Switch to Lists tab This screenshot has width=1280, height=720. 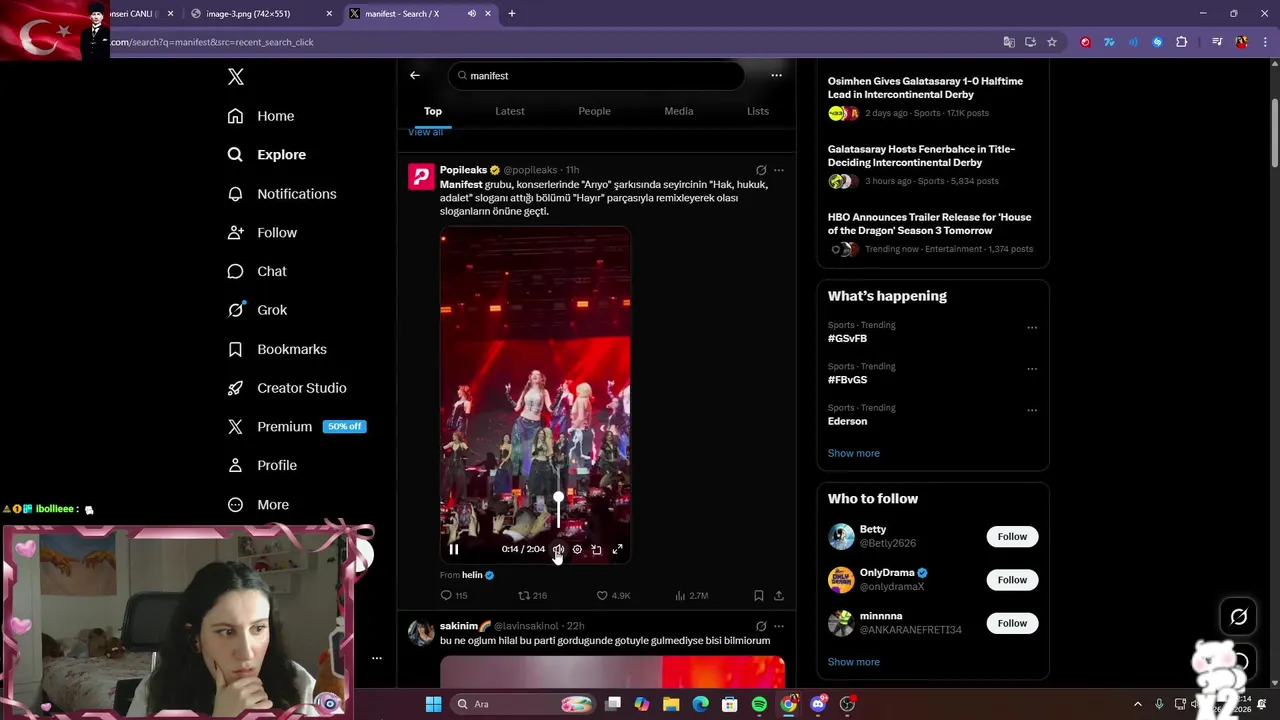[x=758, y=111]
